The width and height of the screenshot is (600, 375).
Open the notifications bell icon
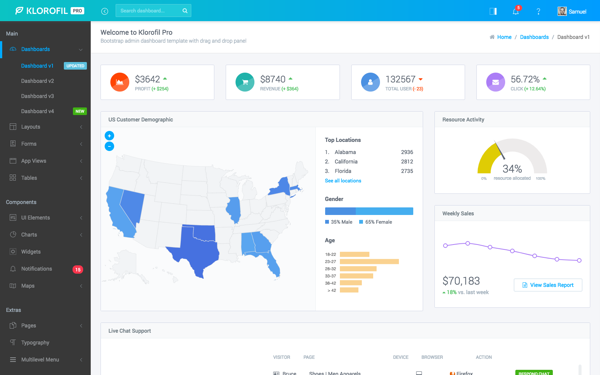[516, 11]
